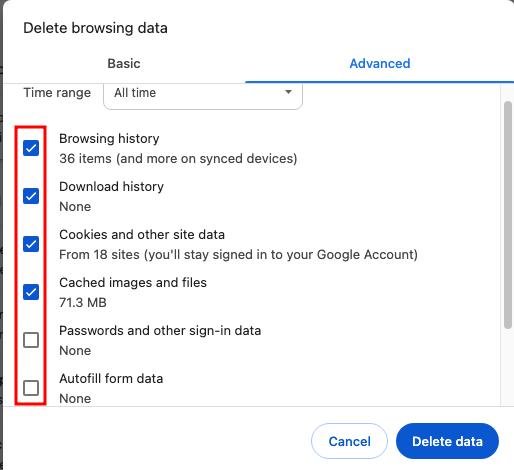Viewport: 514px width, 470px height.
Task: Open the Time range dropdown
Action: (x=203, y=95)
